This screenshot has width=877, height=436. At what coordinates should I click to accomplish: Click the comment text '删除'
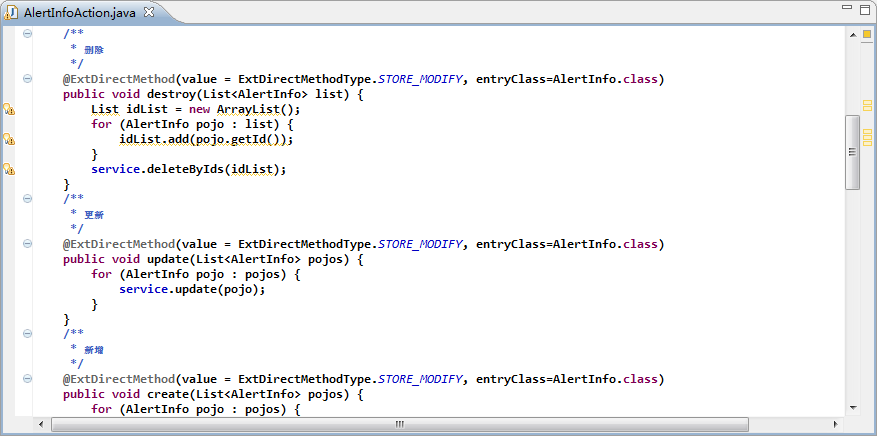[x=94, y=50]
